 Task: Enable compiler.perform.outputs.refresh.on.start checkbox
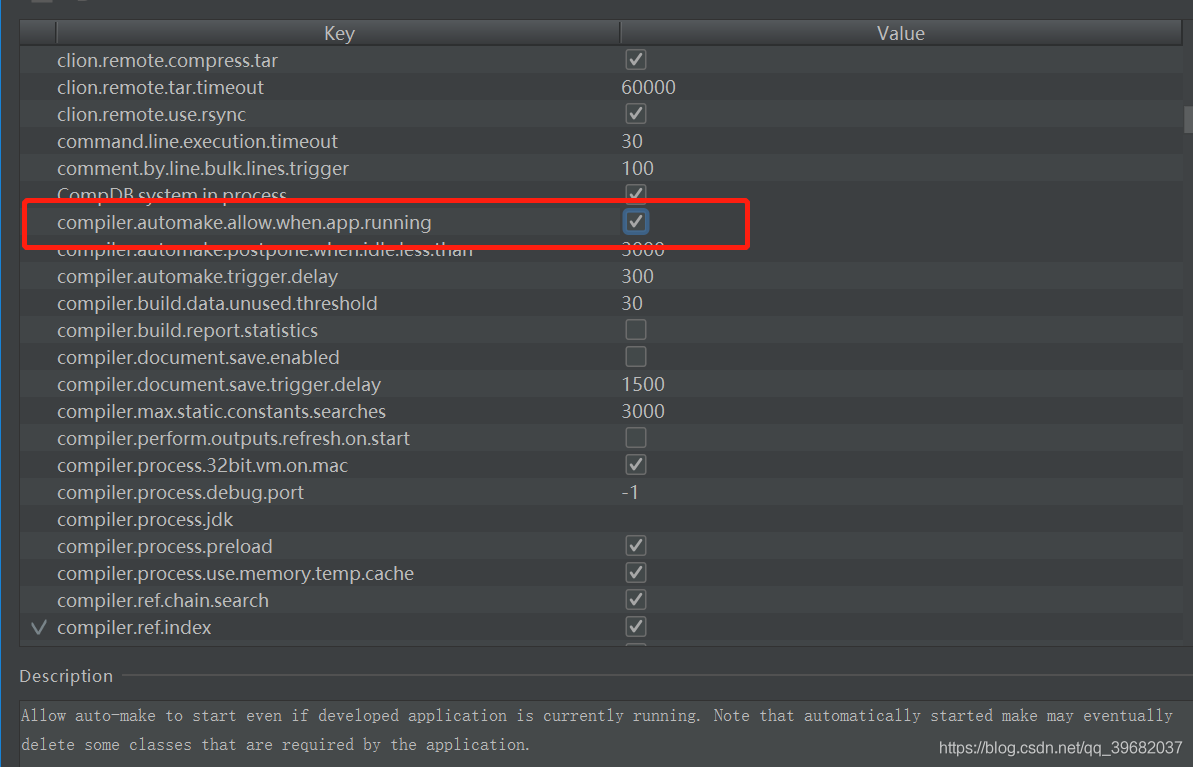pyautogui.click(x=636, y=438)
